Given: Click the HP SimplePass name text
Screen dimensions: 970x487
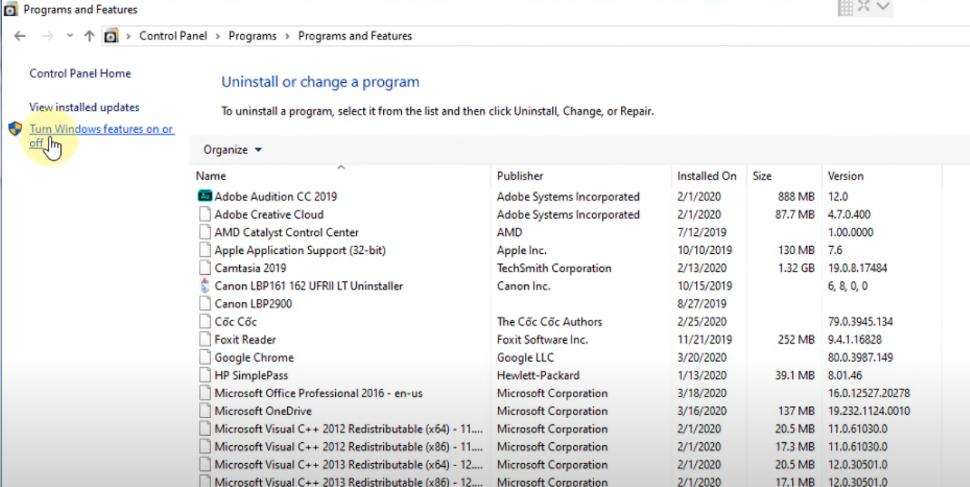Looking at the screenshot, I should point(251,376).
